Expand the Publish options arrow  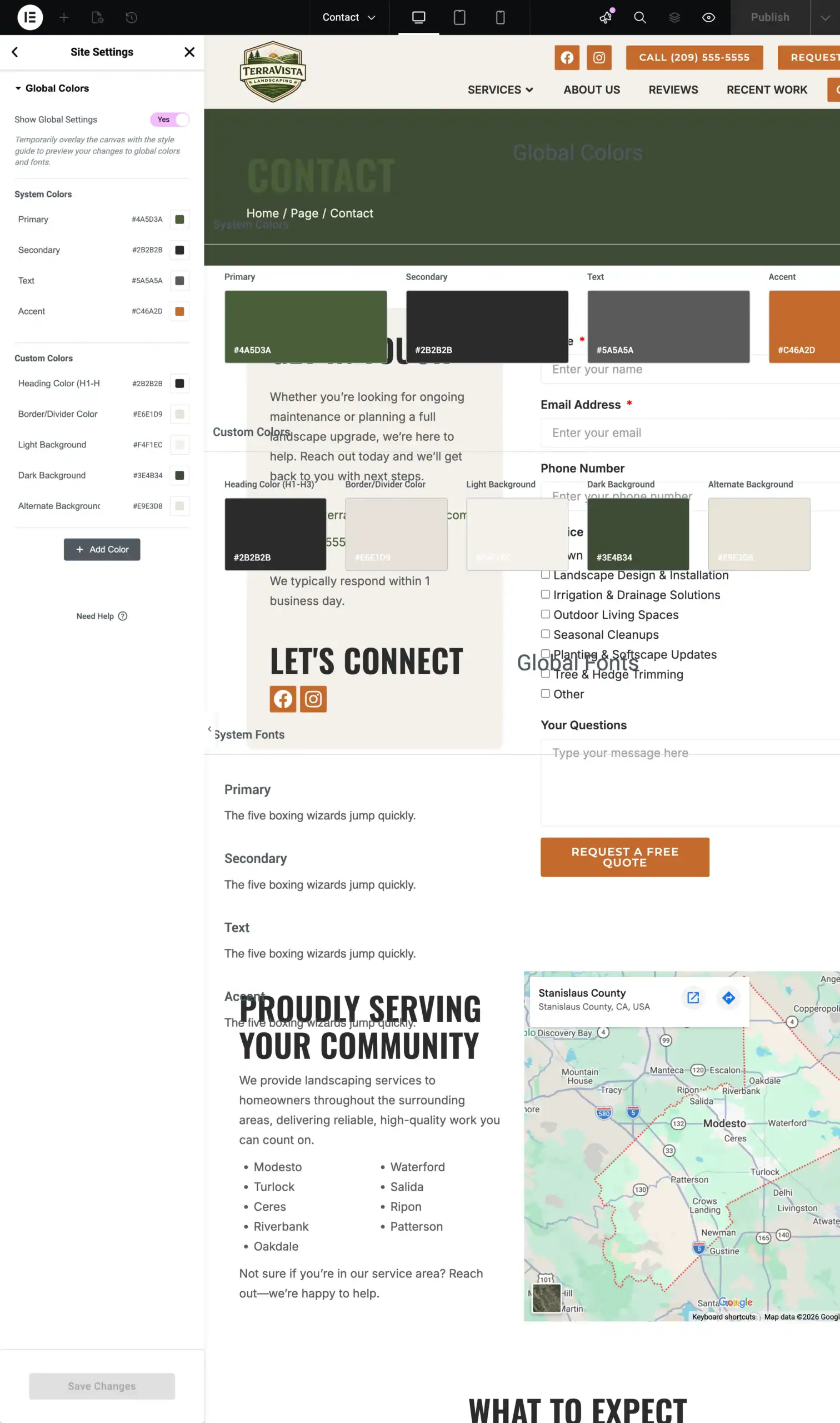click(x=824, y=18)
